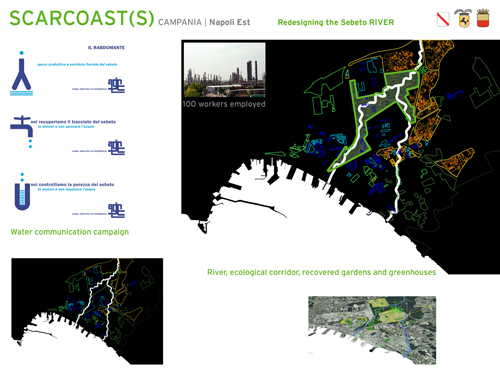Click the red diagonal-stripe Campania crest
Image resolution: width=500 pixels, height=375 pixels.
pyautogui.click(x=443, y=19)
